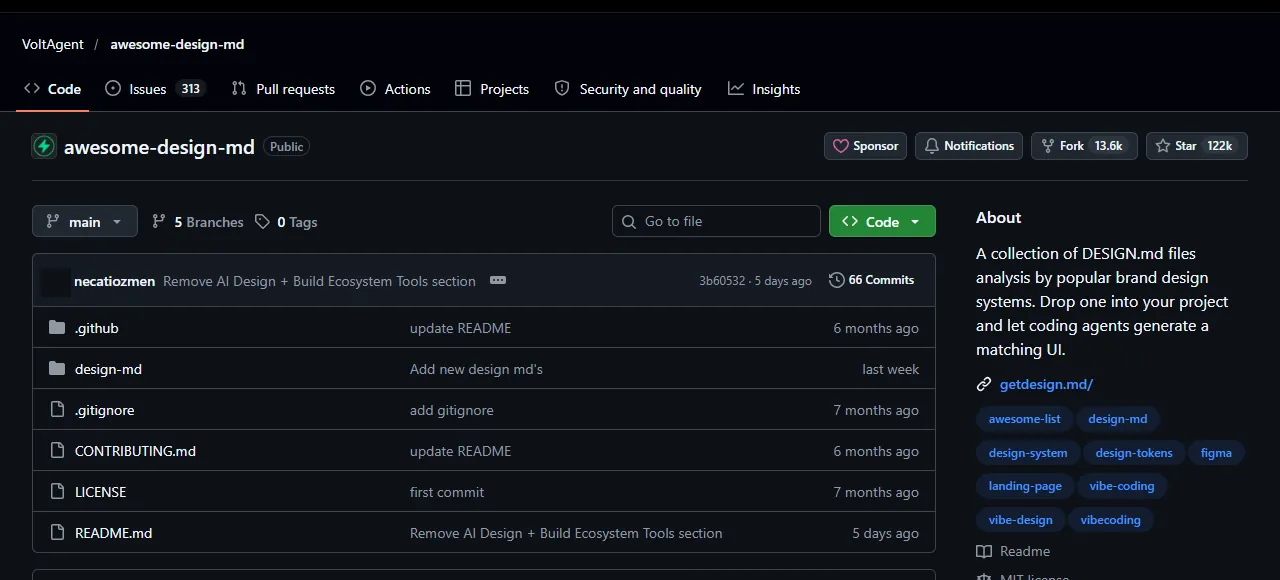The height and width of the screenshot is (580, 1280).
Task: Open the Insights tab
Action: coord(764,89)
